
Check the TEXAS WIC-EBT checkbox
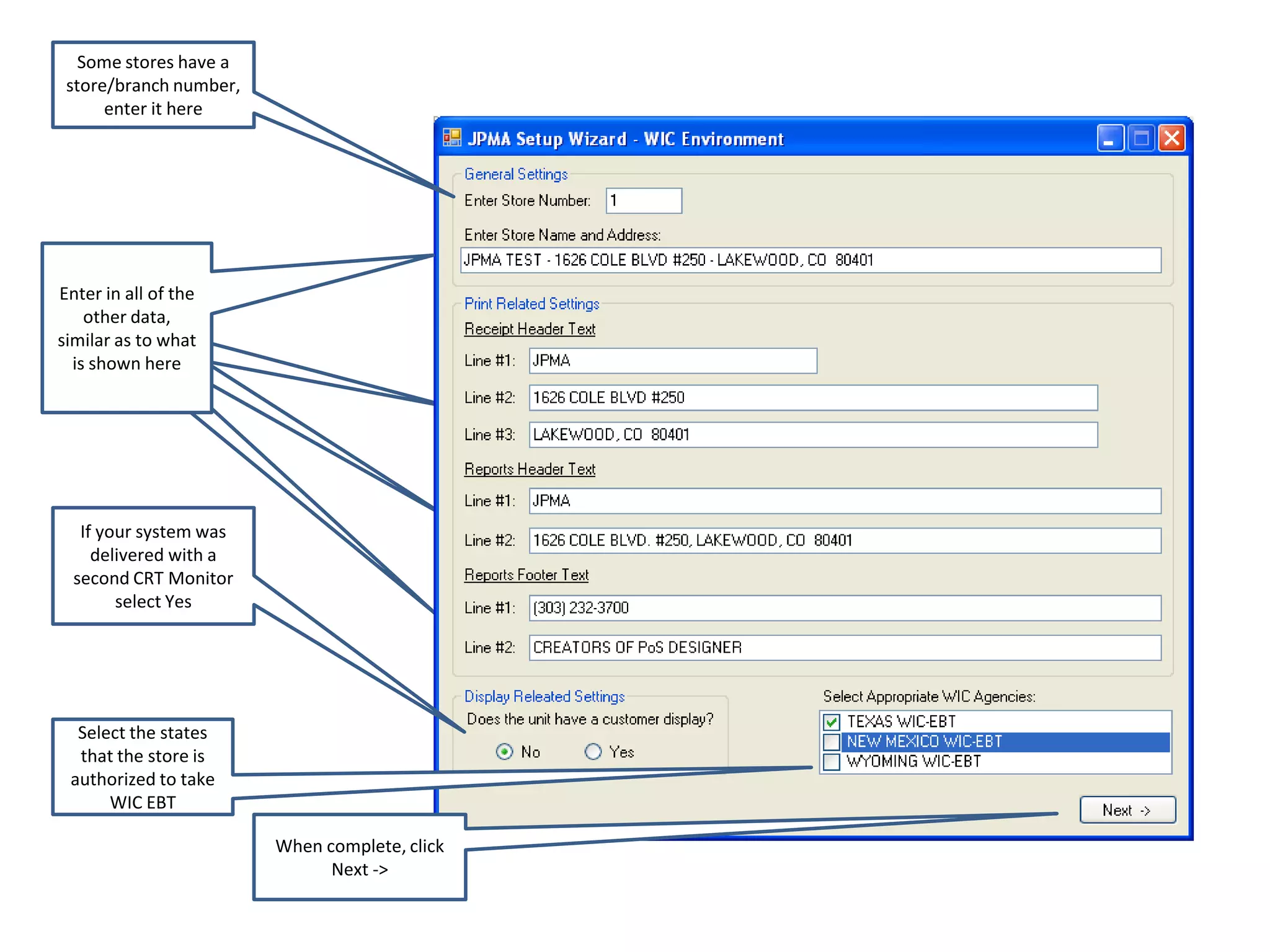tap(832, 722)
